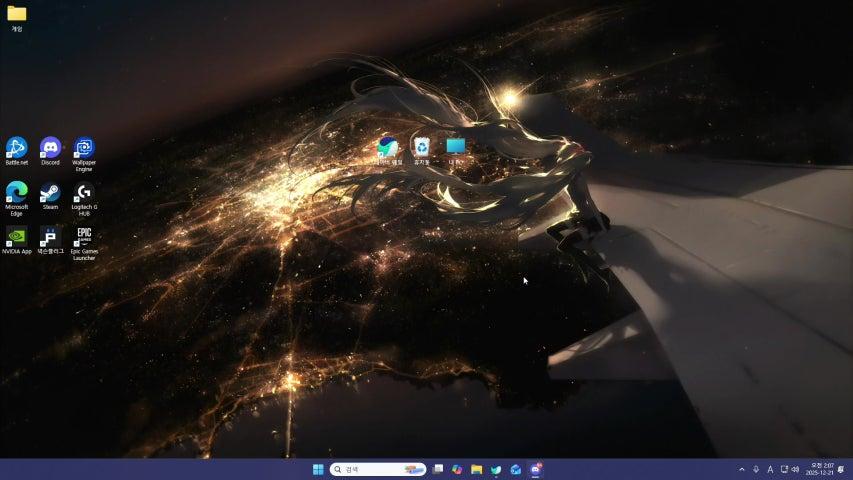Select the My PC (내 PC) icon
This screenshot has height=480, width=853.
(x=456, y=148)
